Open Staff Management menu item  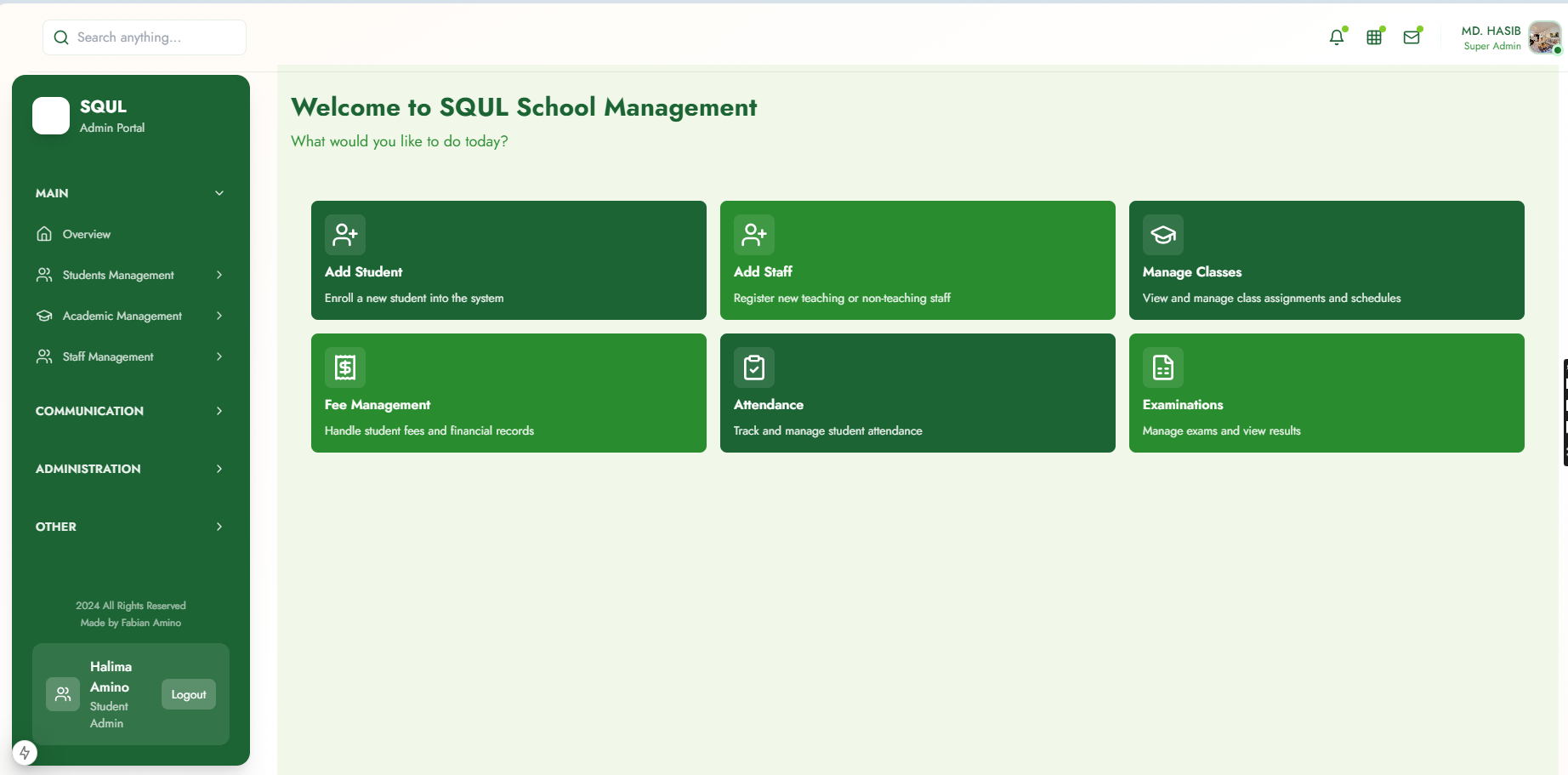point(131,356)
